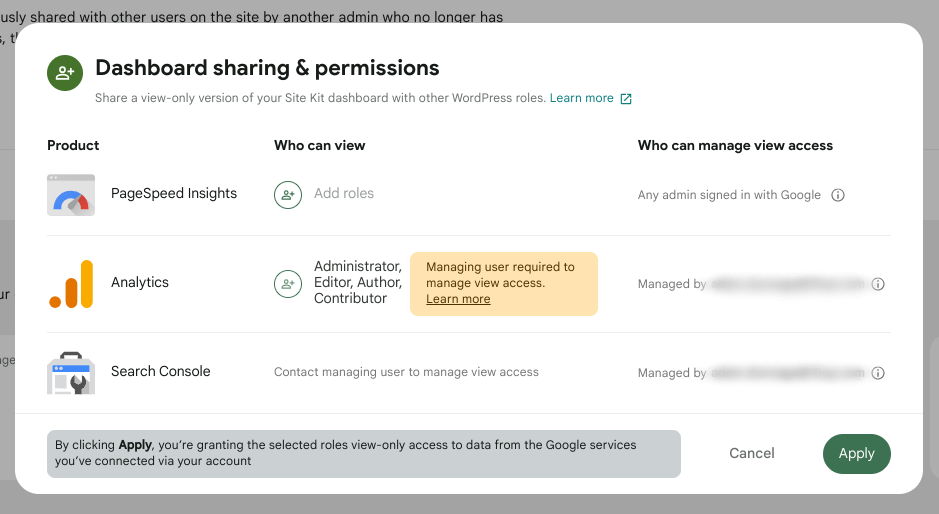Click the Search Console product icon
Screen dimensions: 939x514
(x=71, y=373)
